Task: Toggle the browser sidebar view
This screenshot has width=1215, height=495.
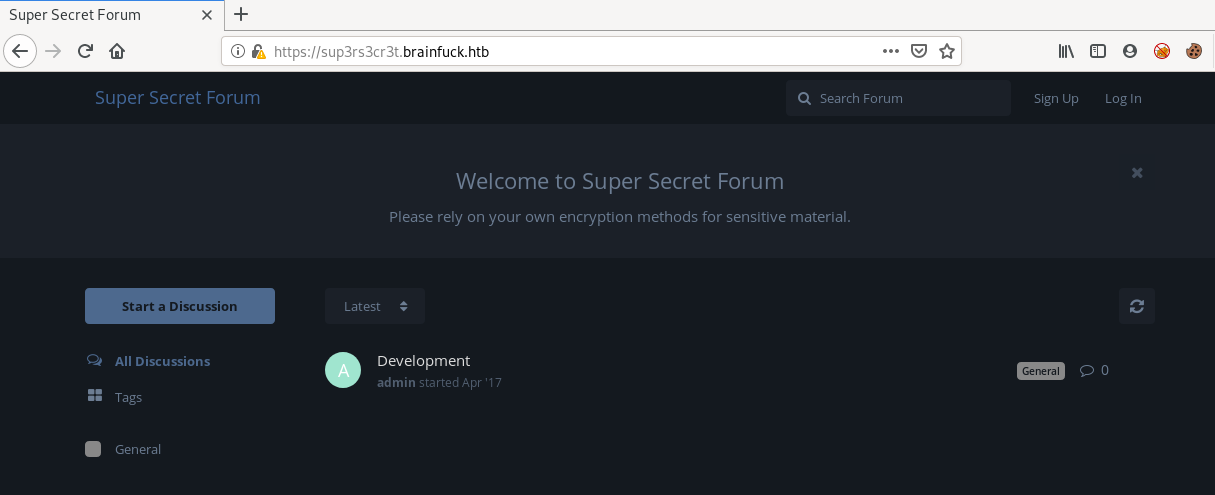Action: click(x=1098, y=51)
